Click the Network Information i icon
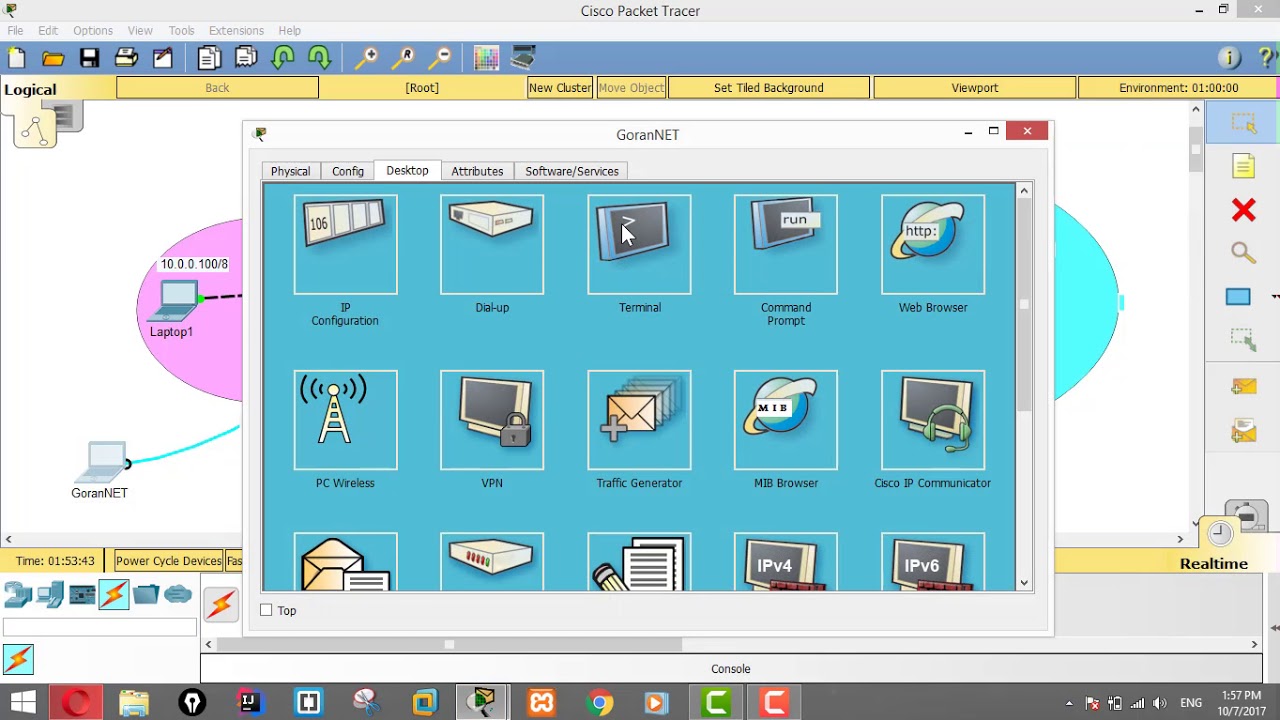 pyautogui.click(x=1230, y=58)
